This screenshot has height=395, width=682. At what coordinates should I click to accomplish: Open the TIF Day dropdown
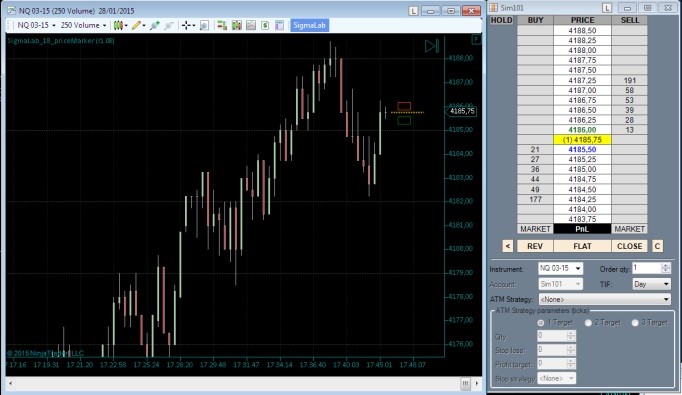[652, 284]
